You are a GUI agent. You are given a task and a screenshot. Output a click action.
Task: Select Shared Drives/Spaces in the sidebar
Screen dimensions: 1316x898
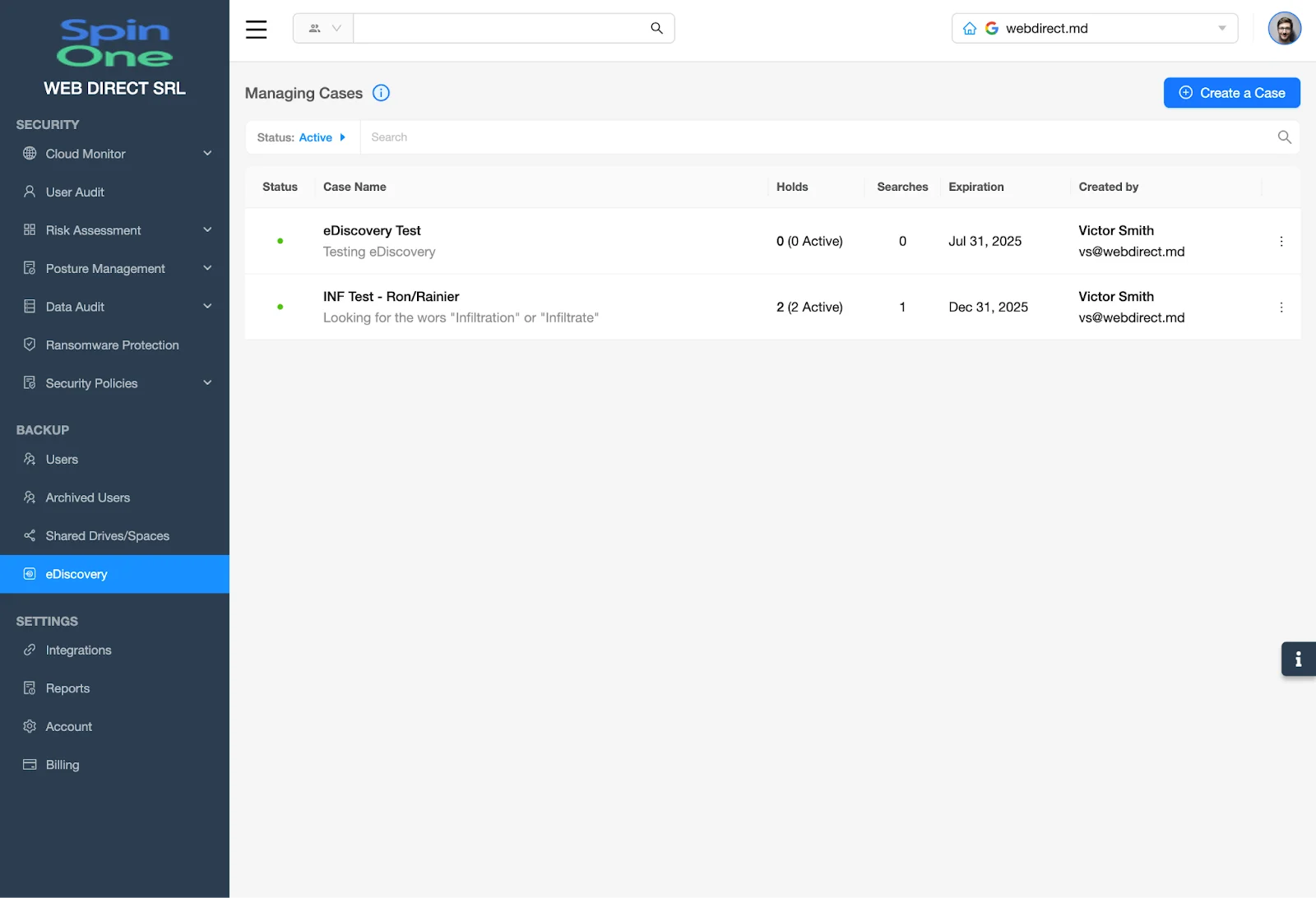(107, 535)
